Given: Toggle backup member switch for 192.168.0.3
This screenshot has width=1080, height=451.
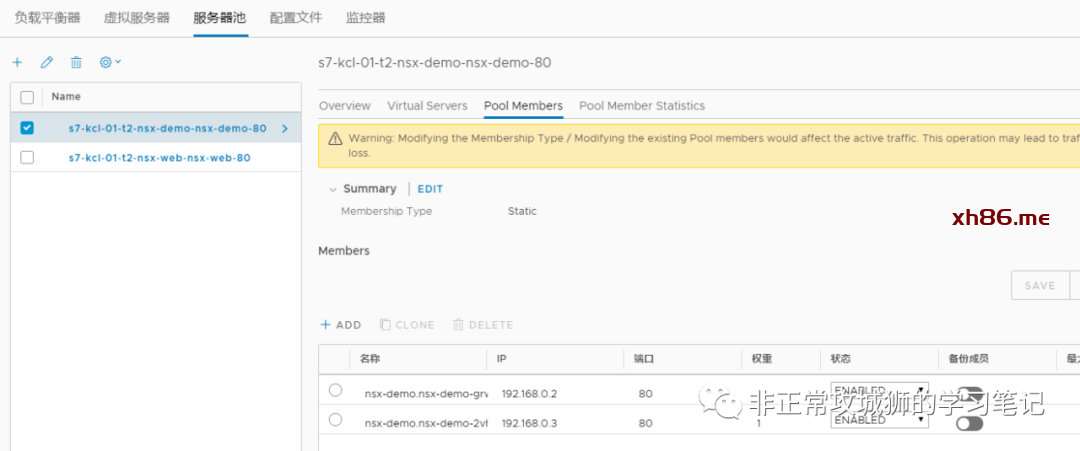Looking at the screenshot, I should coord(968,423).
